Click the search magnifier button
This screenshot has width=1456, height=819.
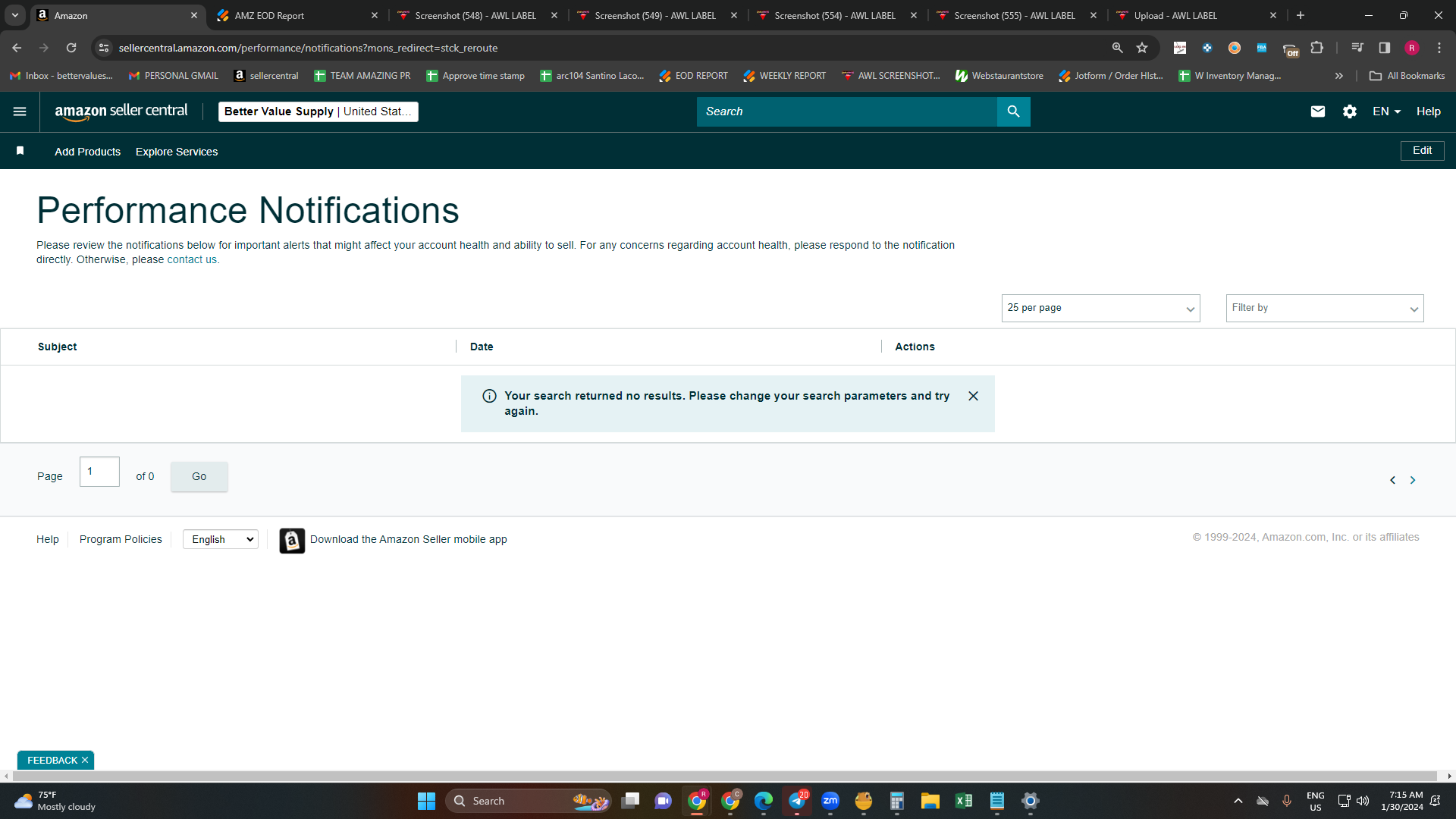coord(1014,111)
